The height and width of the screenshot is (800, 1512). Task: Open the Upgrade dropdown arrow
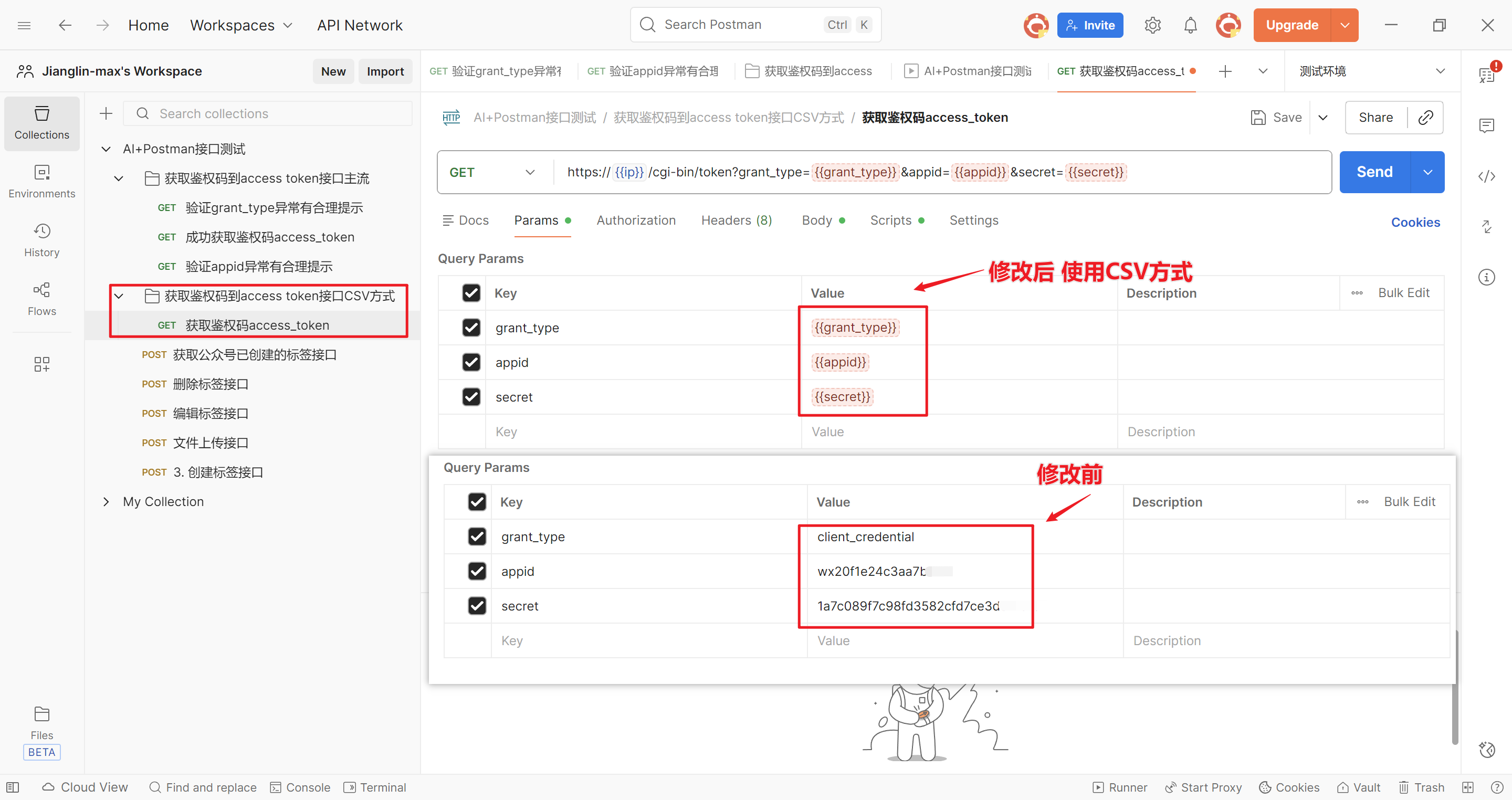tap(1345, 25)
